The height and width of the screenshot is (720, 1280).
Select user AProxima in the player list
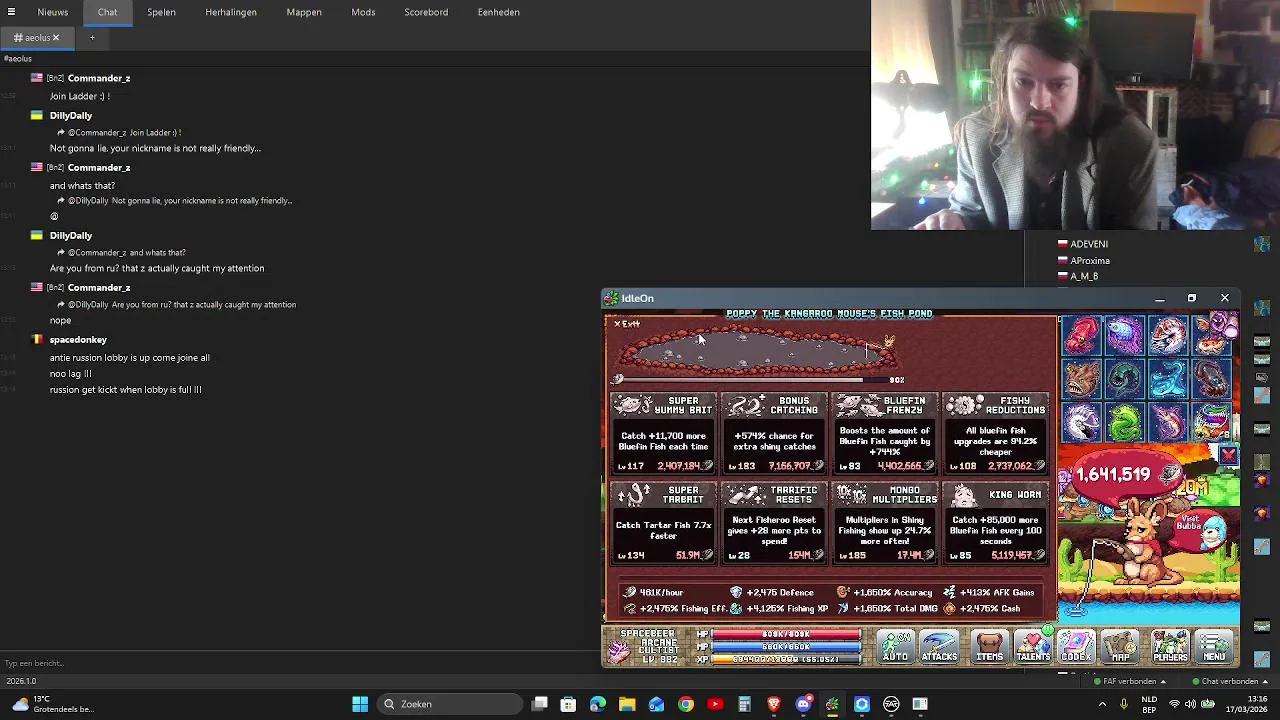tap(1090, 260)
